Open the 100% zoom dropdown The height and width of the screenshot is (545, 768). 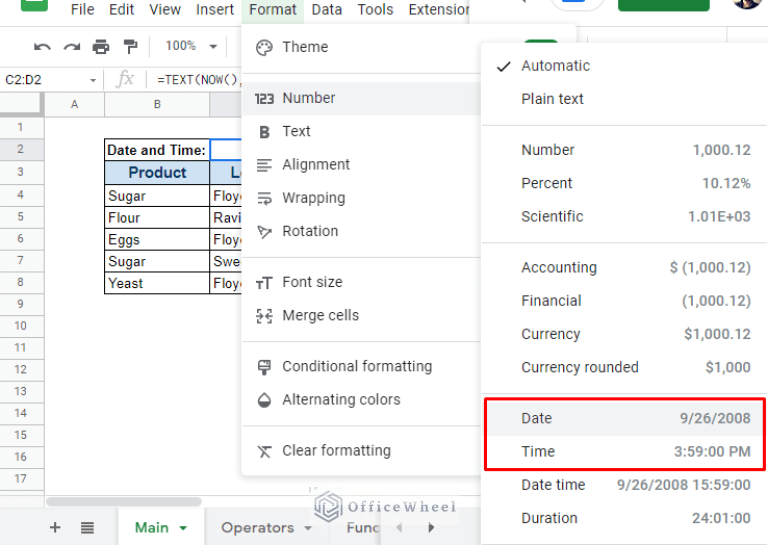191,46
